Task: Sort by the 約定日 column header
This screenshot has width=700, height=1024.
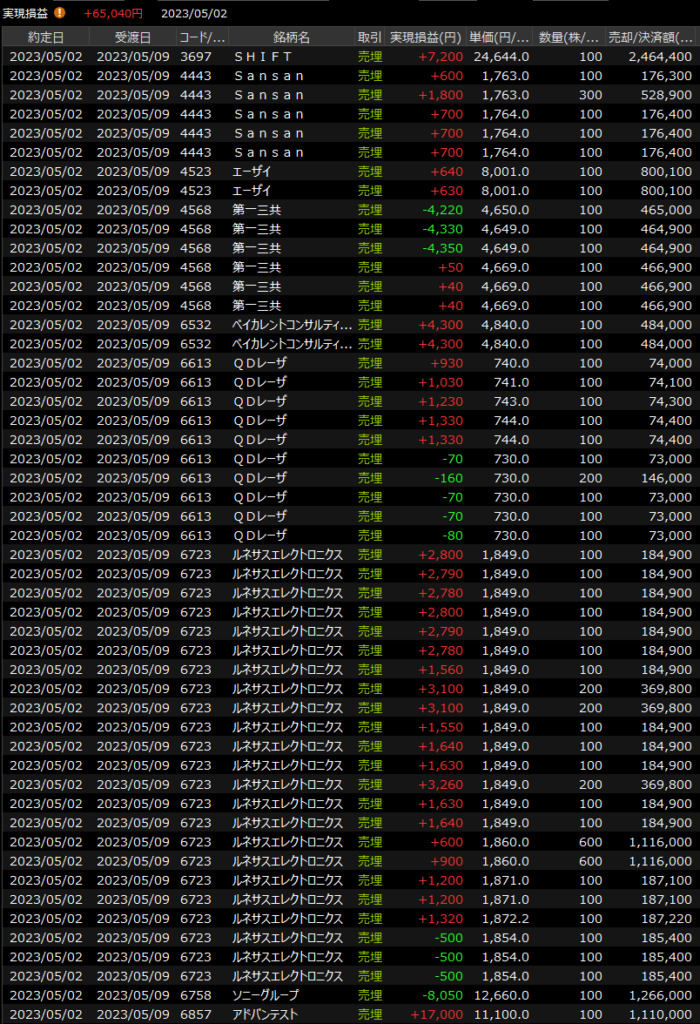Action: point(45,37)
